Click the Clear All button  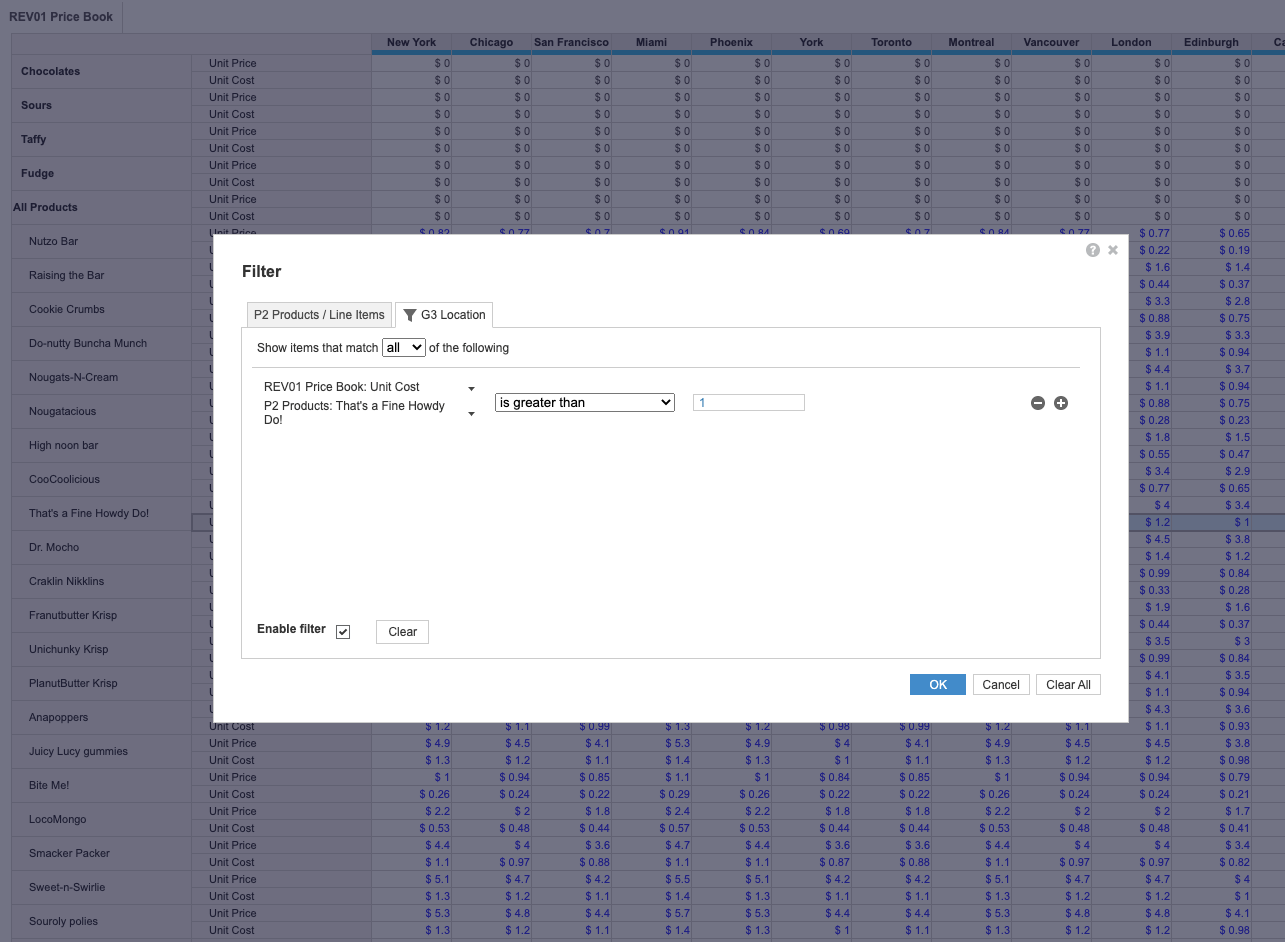coord(1068,684)
